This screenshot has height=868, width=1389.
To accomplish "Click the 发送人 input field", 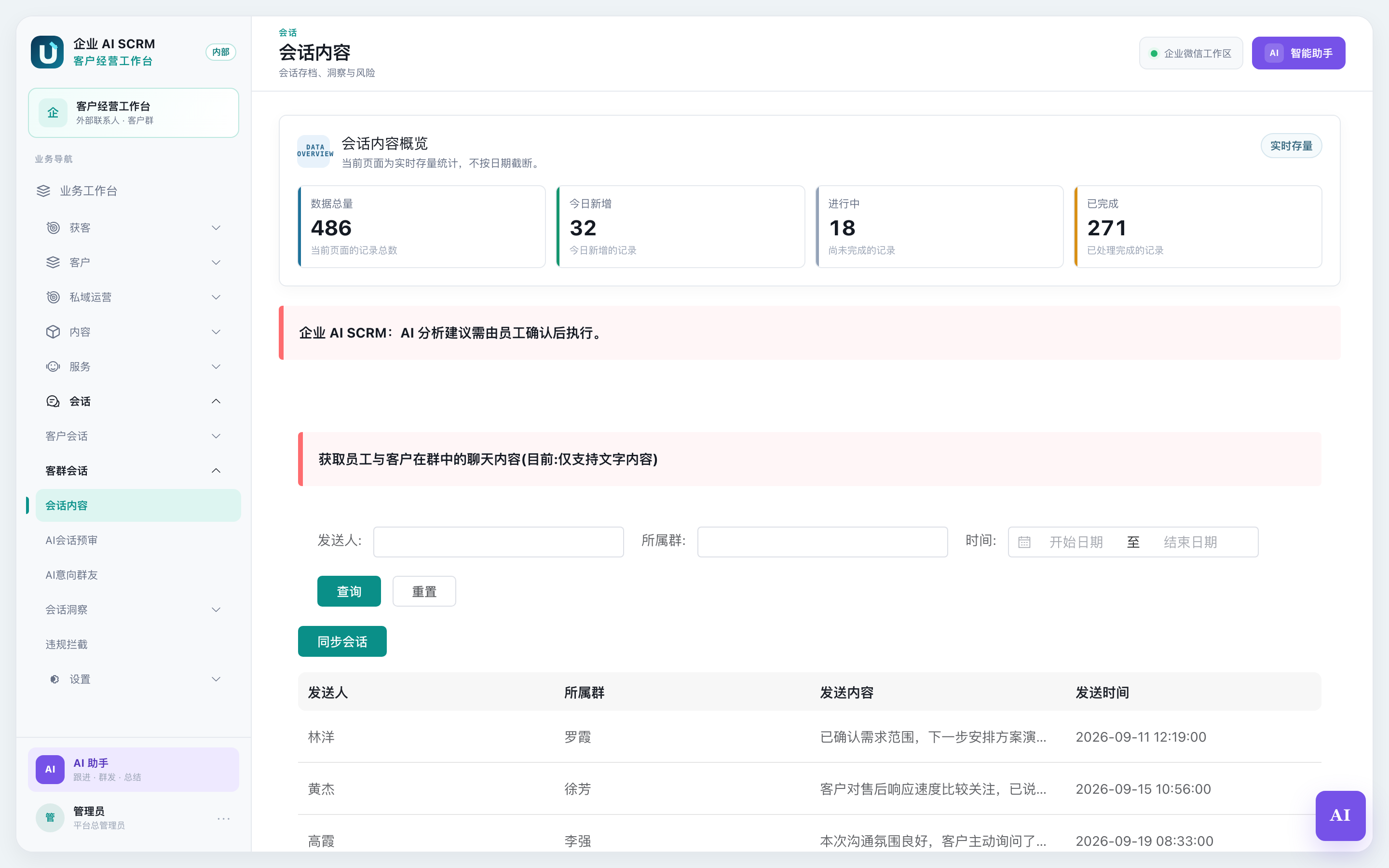I will (x=498, y=542).
